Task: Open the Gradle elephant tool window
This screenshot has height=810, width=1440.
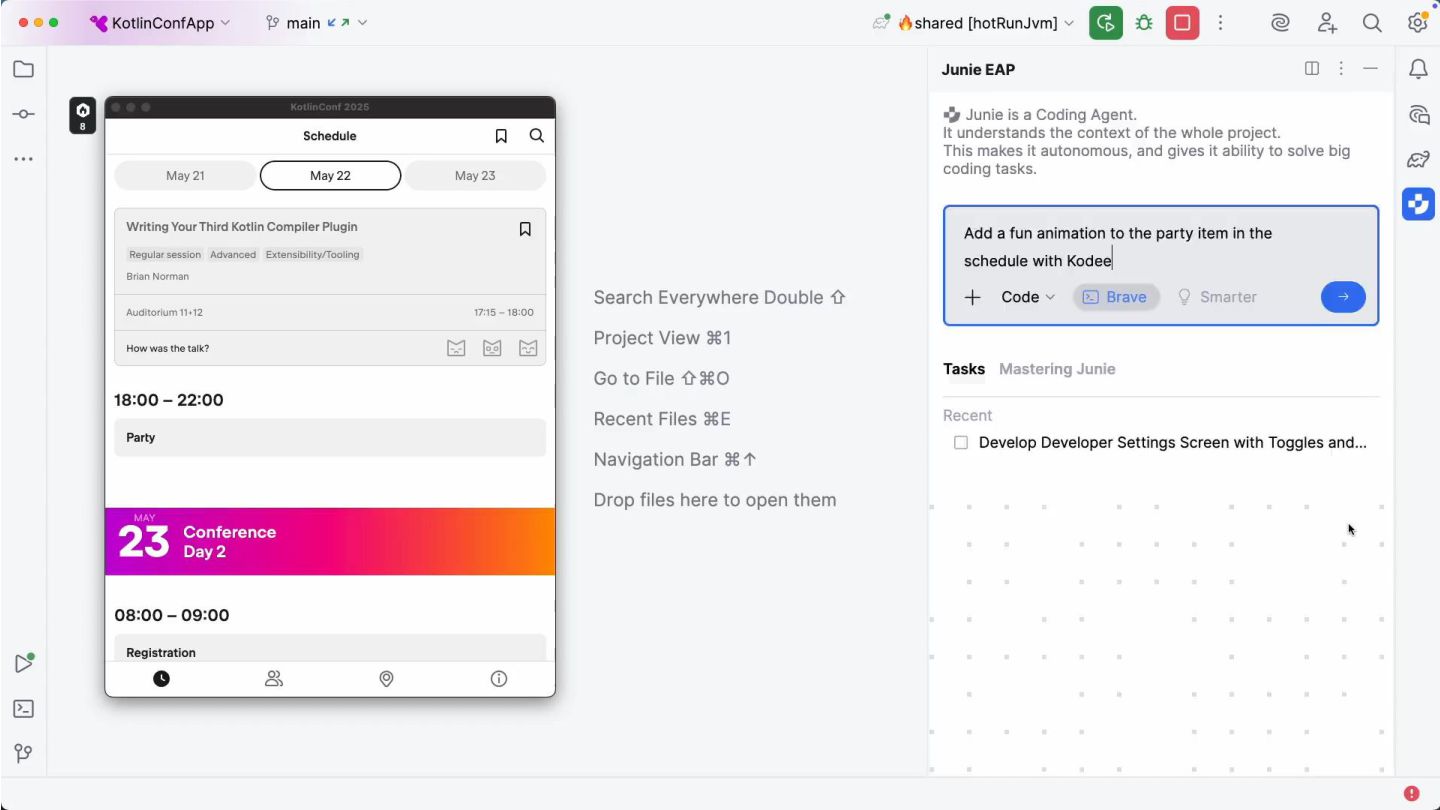Action: coord(1418,159)
